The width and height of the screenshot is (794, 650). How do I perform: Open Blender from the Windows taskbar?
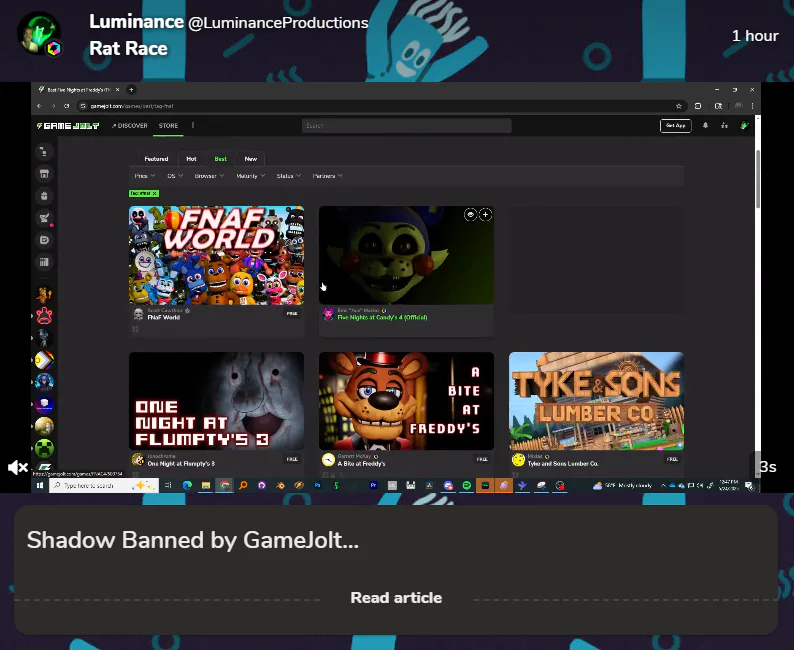[280, 485]
